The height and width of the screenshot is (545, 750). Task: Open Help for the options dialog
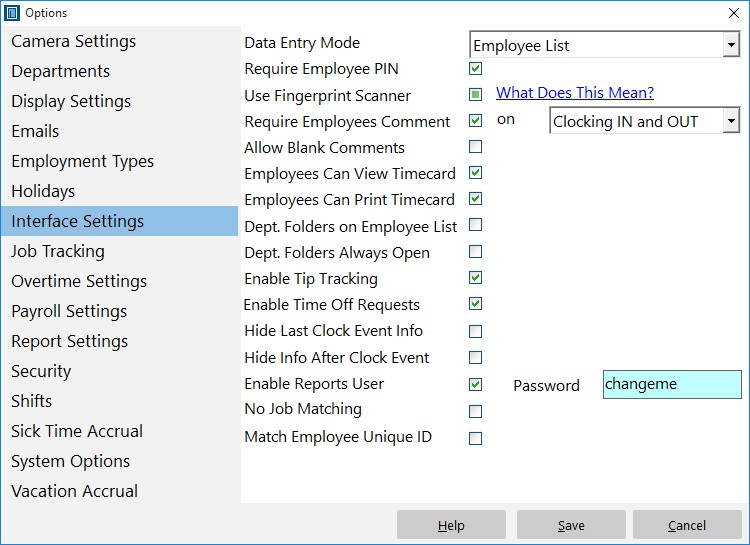pos(451,525)
